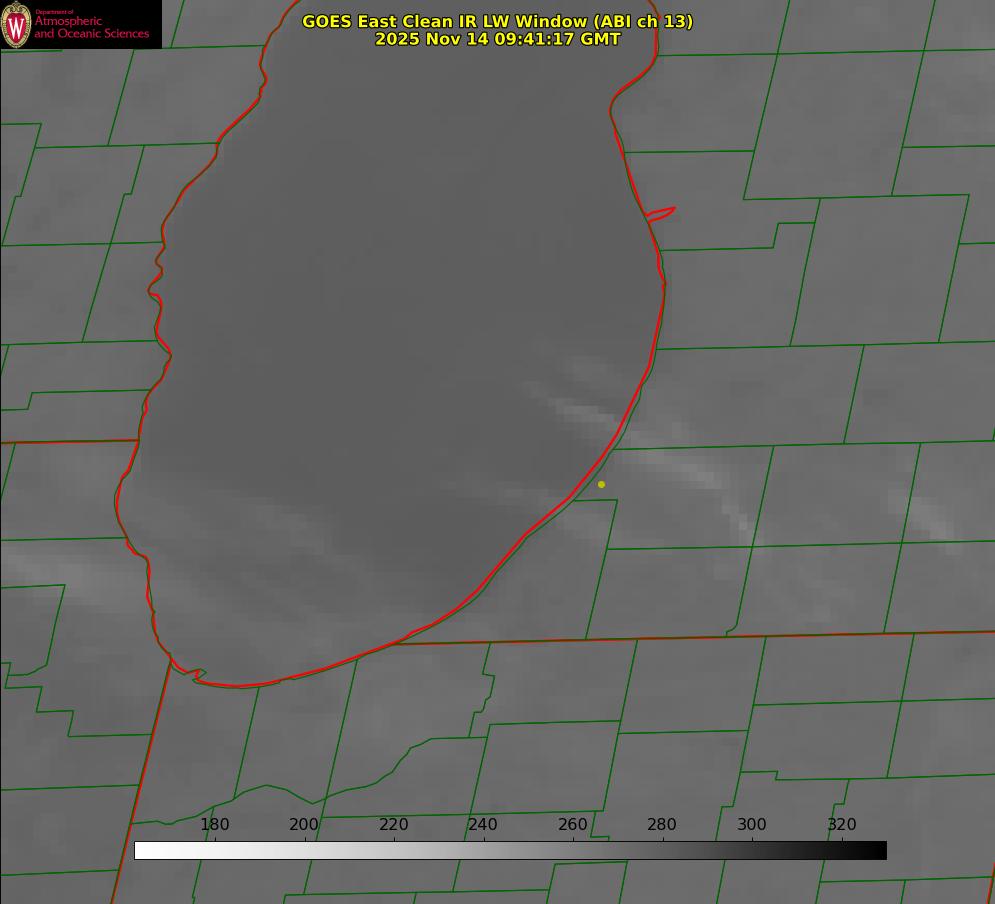Viewport: 995px width, 904px height.
Task: Click the 2025 Nov 14 timestamp text
Action: 497,40
